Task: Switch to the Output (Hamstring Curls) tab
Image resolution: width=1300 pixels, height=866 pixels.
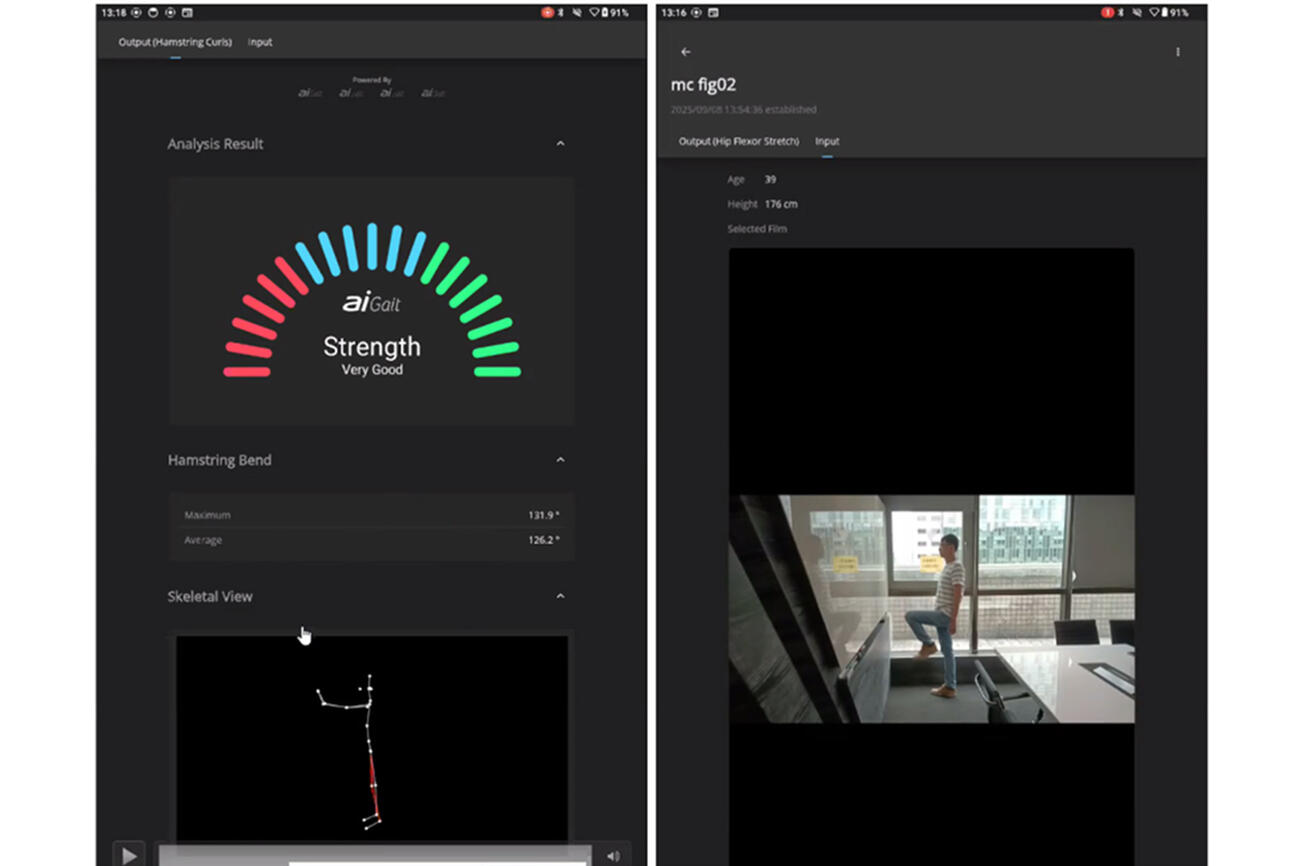Action: [175, 42]
